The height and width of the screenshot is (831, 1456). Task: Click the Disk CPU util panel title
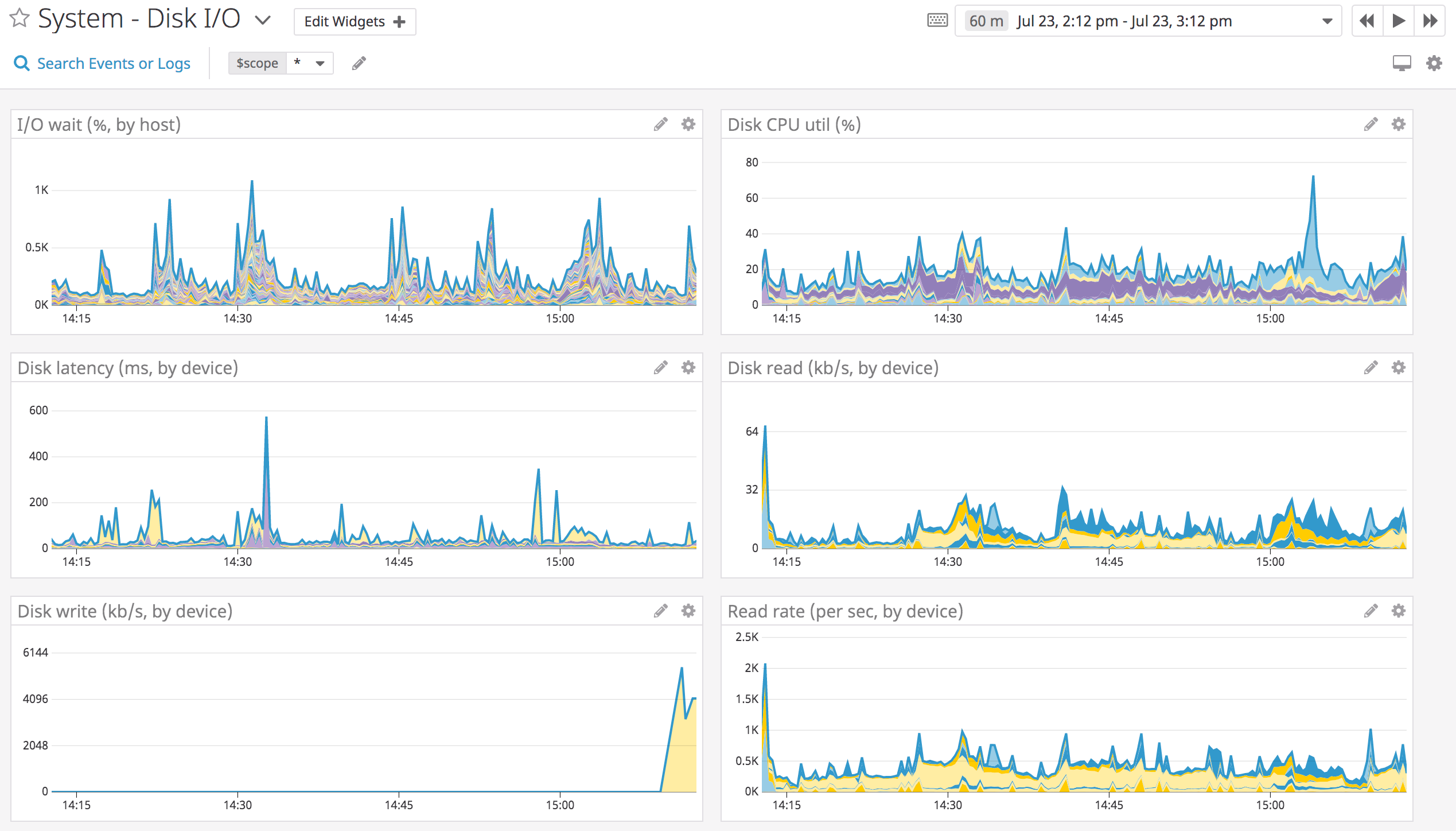(794, 124)
